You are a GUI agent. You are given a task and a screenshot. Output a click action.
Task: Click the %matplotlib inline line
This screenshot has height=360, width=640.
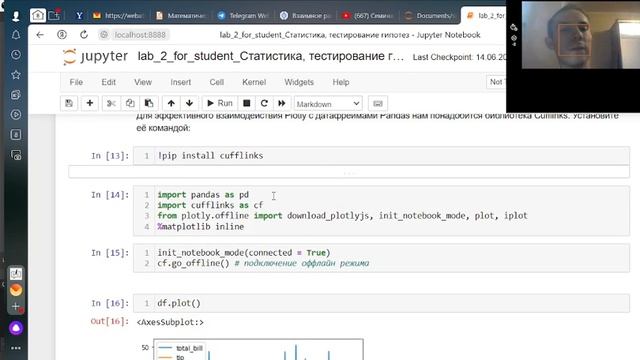[200, 227]
